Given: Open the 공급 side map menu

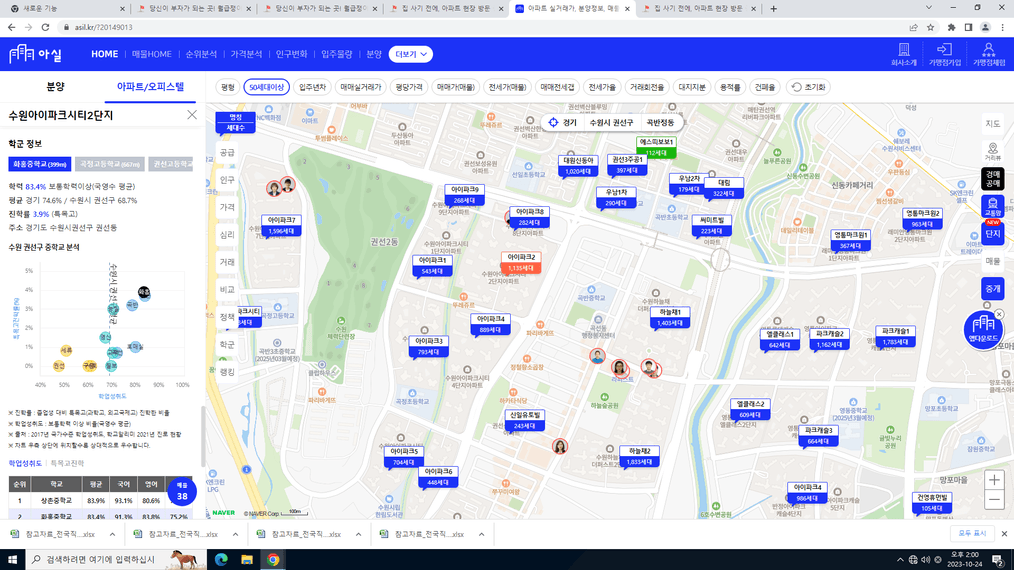Looking at the screenshot, I should click(227, 153).
